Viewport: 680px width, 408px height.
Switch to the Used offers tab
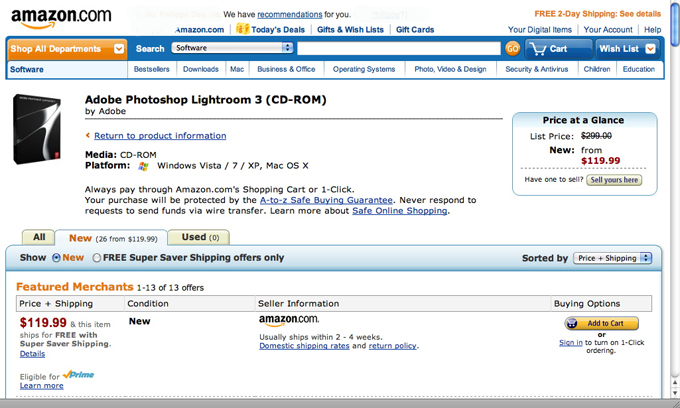pyautogui.click(x=199, y=237)
